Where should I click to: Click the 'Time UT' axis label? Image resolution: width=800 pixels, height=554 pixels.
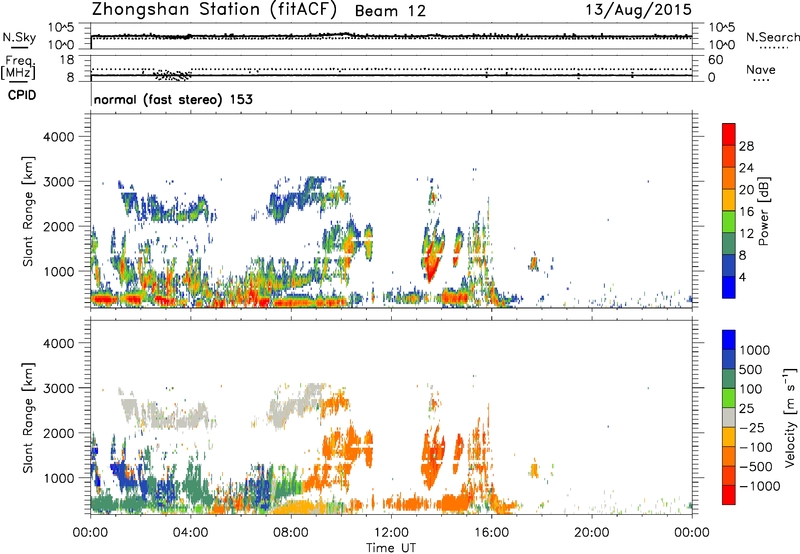pos(391,548)
